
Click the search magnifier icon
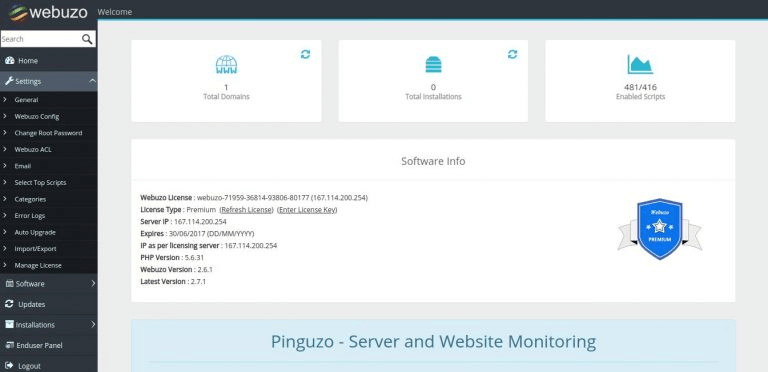click(x=87, y=39)
